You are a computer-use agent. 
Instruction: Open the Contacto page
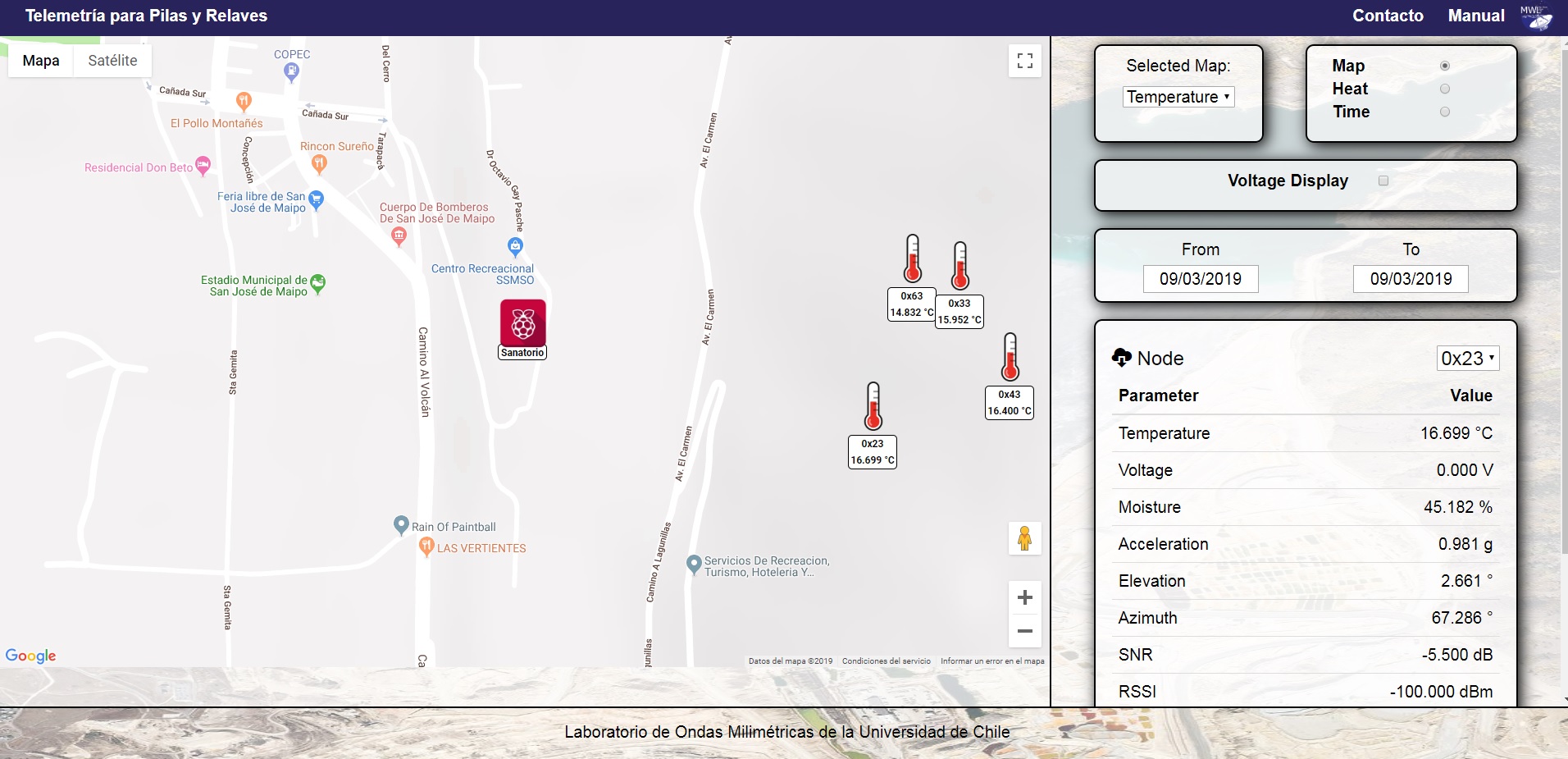click(1388, 16)
